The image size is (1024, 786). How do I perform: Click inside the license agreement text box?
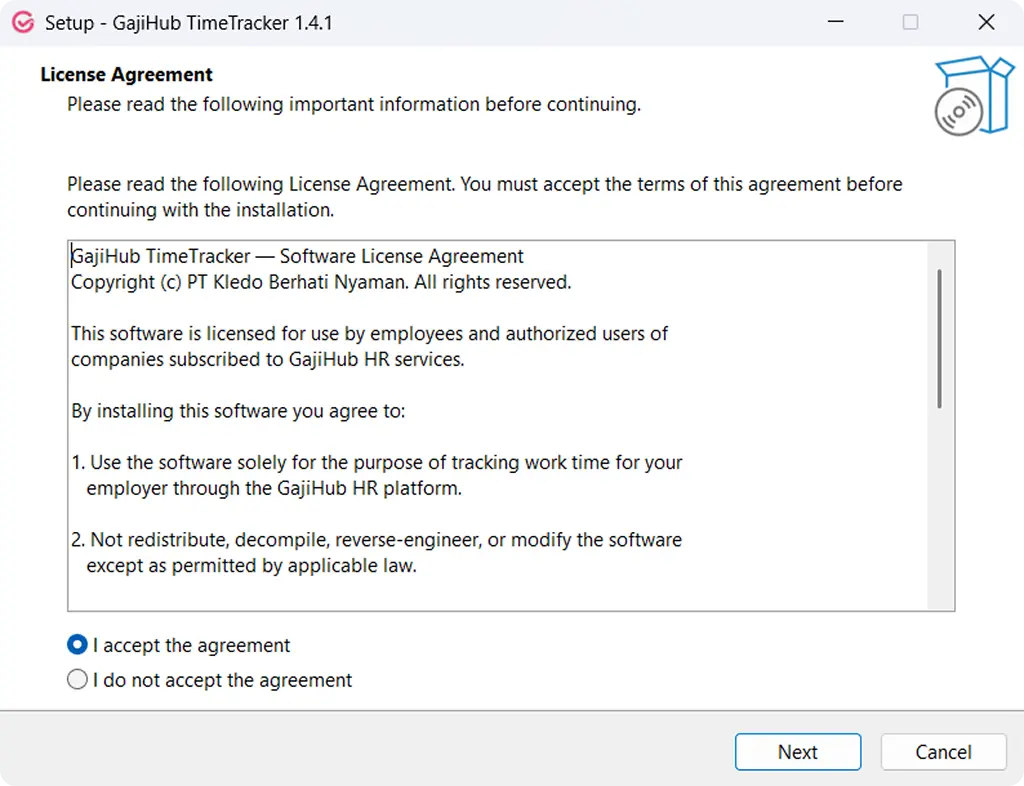(x=511, y=426)
